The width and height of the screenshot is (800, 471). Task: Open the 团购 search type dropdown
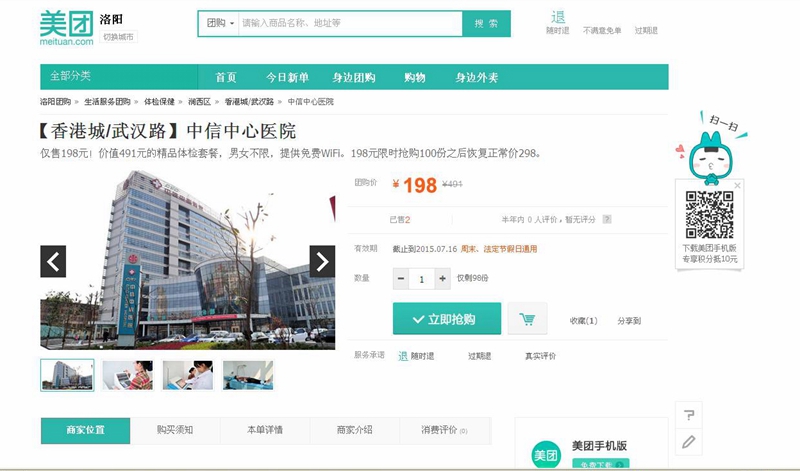[219, 23]
